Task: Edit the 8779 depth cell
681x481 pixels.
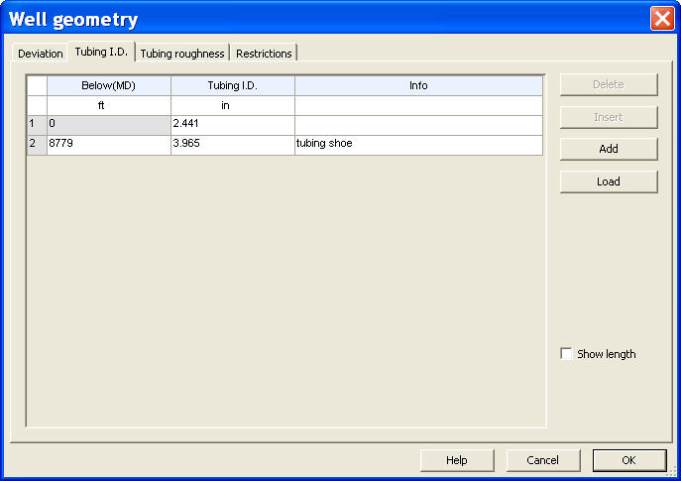Action: click(108, 144)
